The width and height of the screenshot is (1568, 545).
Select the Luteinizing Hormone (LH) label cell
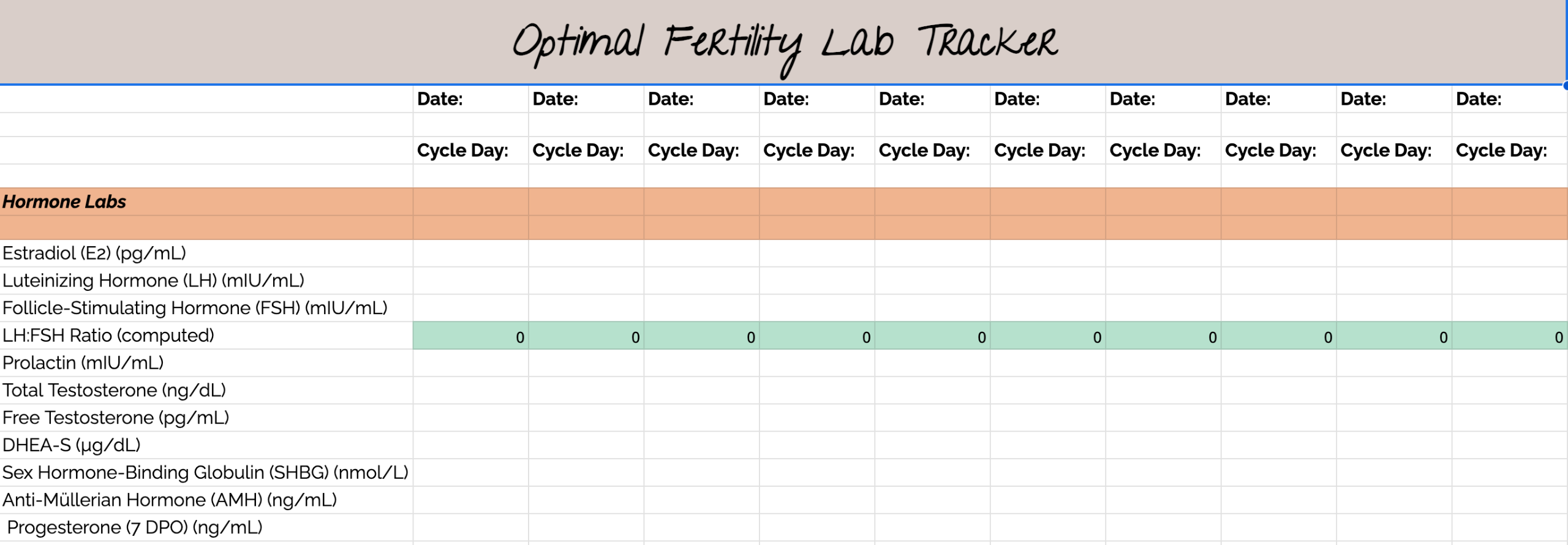pyautogui.click(x=206, y=280)
